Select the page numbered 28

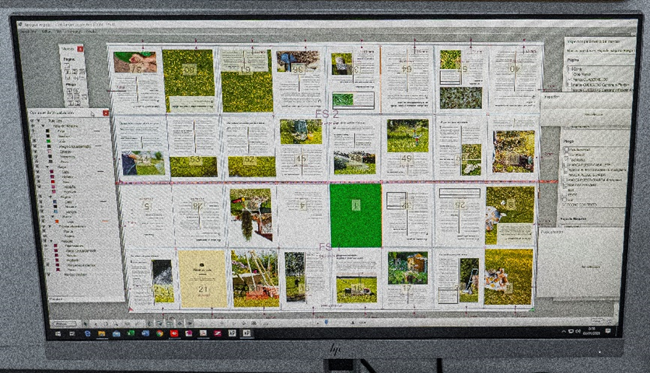coord(199,216)
